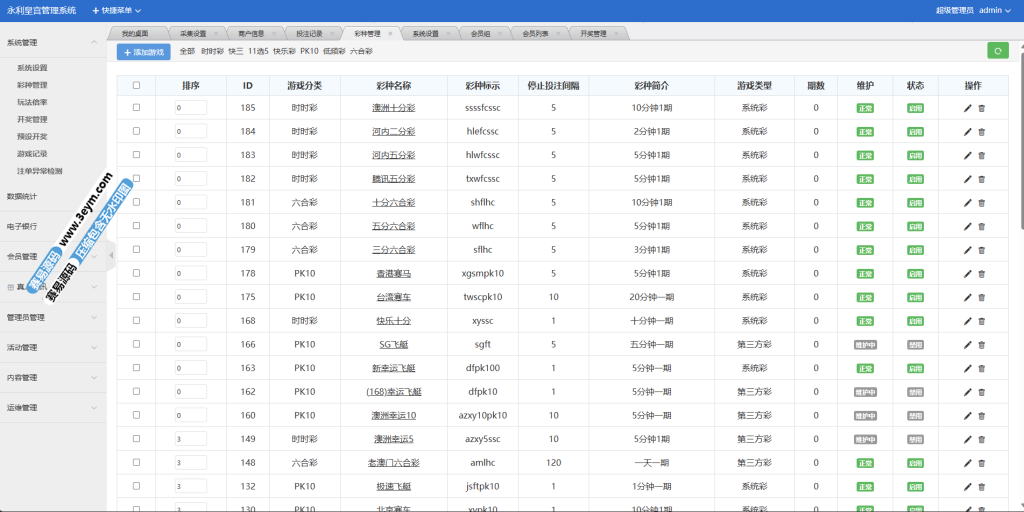Edit the 澳洲十分彩 row with pencil icon
The height and width of the screenshot is (512, 1024).
tap(967, 108)
